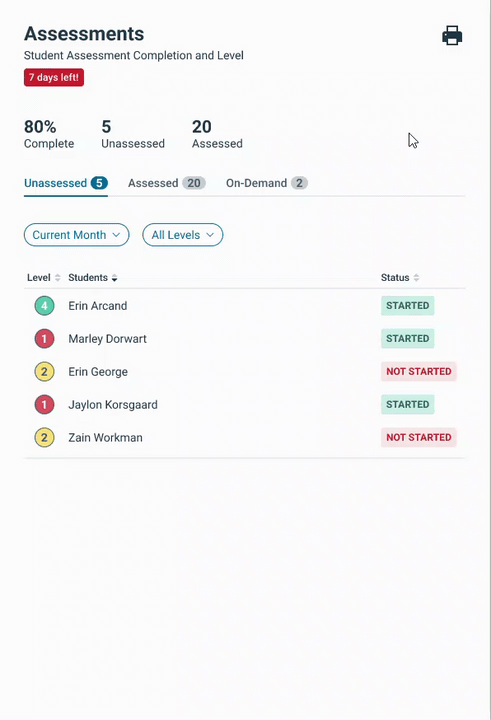Click the 80% Complete statistic
Image resolution: width=491 pixels, height=720 pixels.
(49, 134)
